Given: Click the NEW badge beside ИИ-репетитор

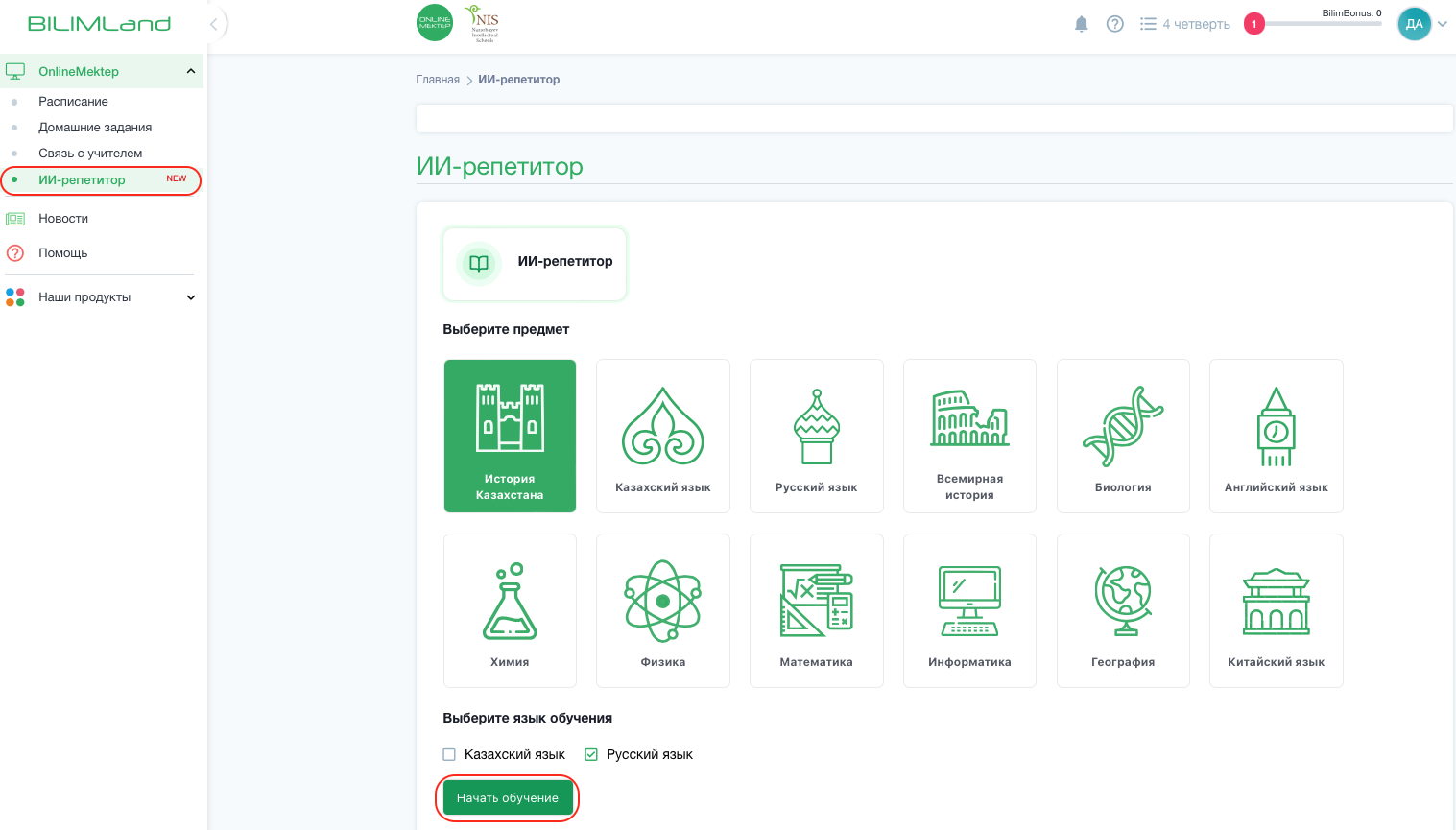Looking at the screenshot, I should [177, 178].
